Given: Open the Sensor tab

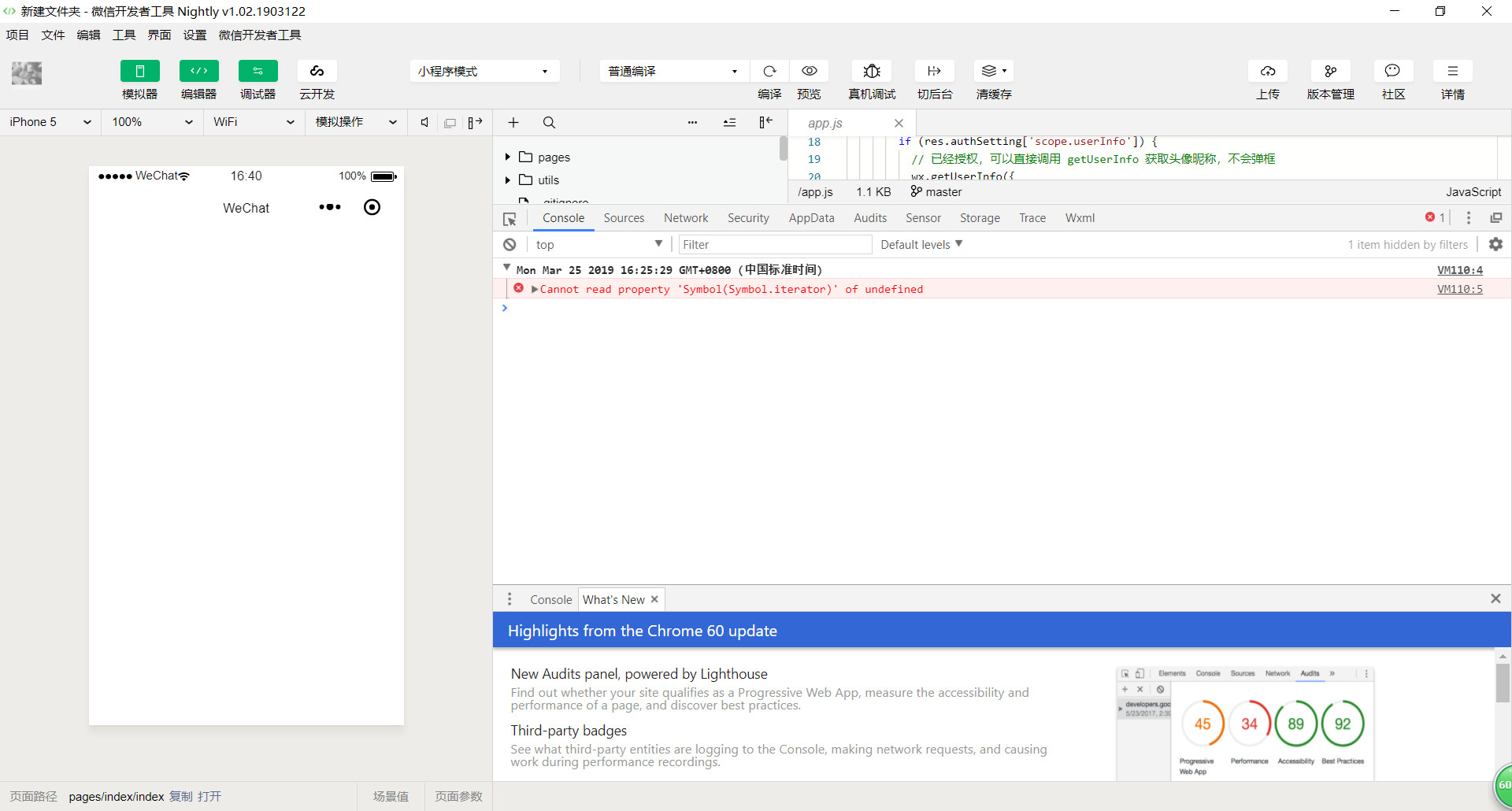Looking at the screenshot, I should [923, 218].
